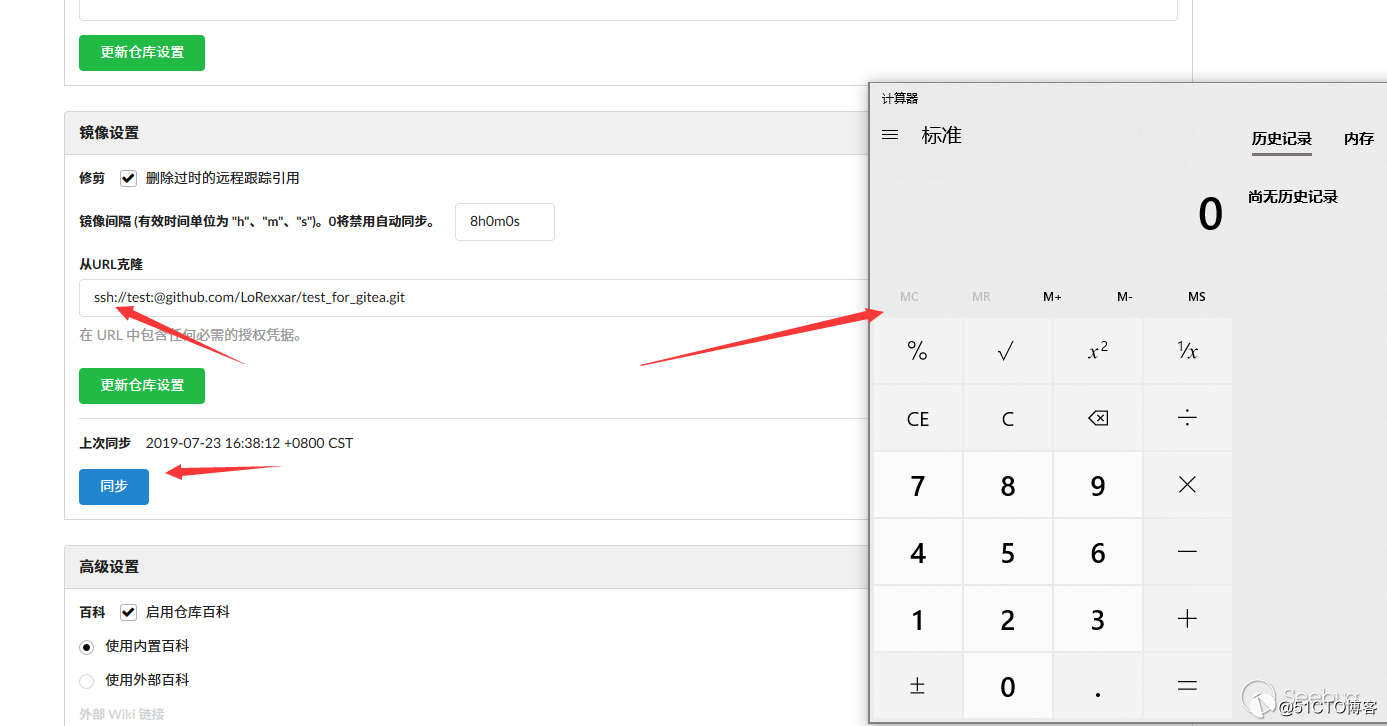Switch to the 内存 tab in Calculator
Image resolution: width=1387 pixels, height=726 pixels.
[1360, 140]
